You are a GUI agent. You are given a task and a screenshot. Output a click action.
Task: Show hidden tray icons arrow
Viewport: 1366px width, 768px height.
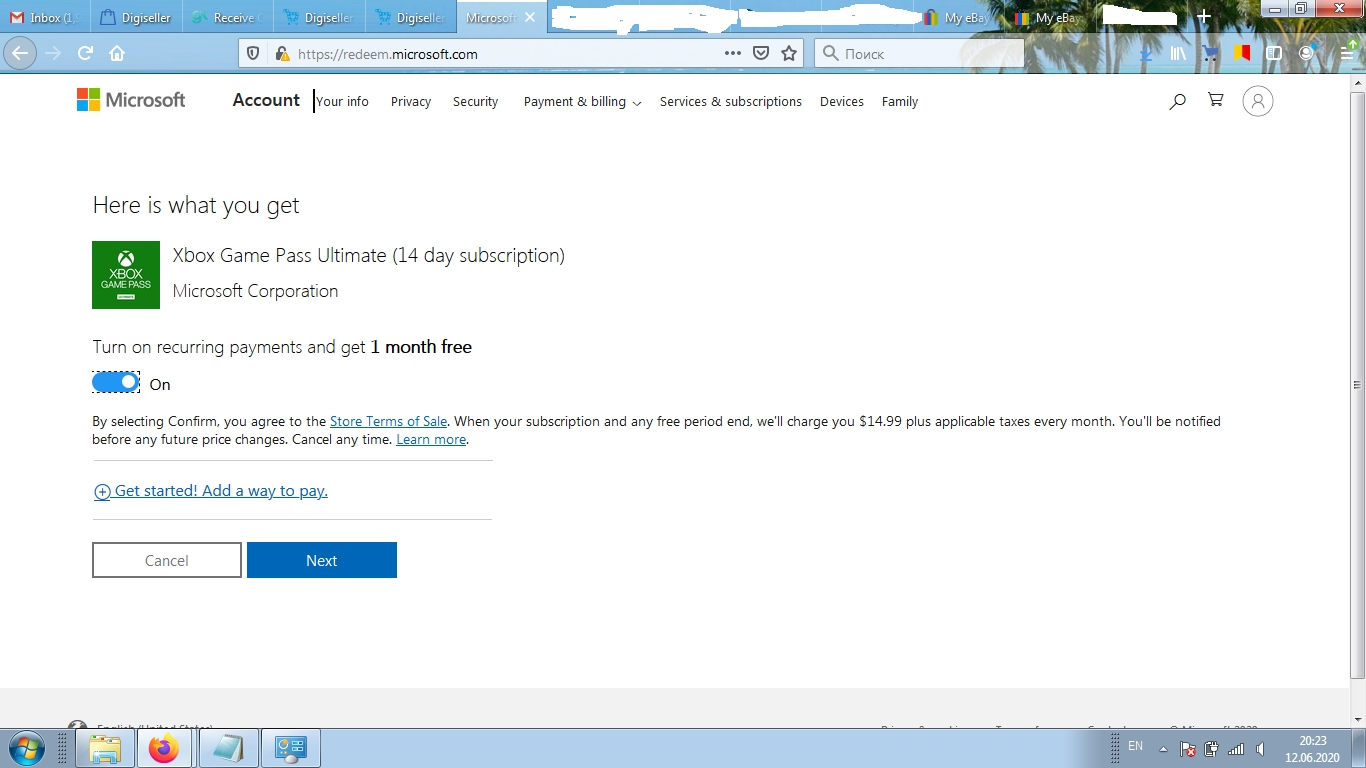[1163, 749]
